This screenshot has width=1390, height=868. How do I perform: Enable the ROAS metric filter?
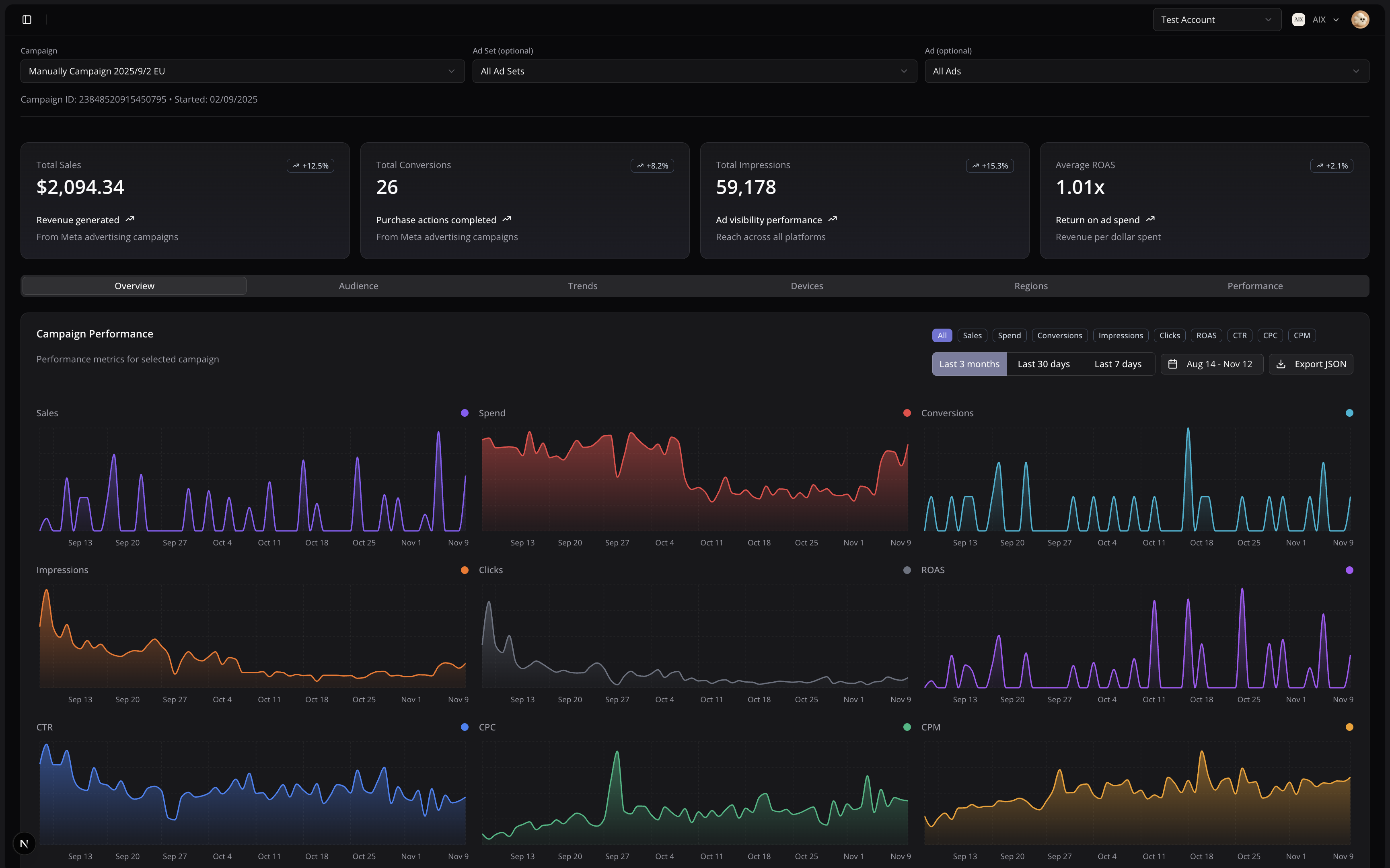click(1206, 335)
